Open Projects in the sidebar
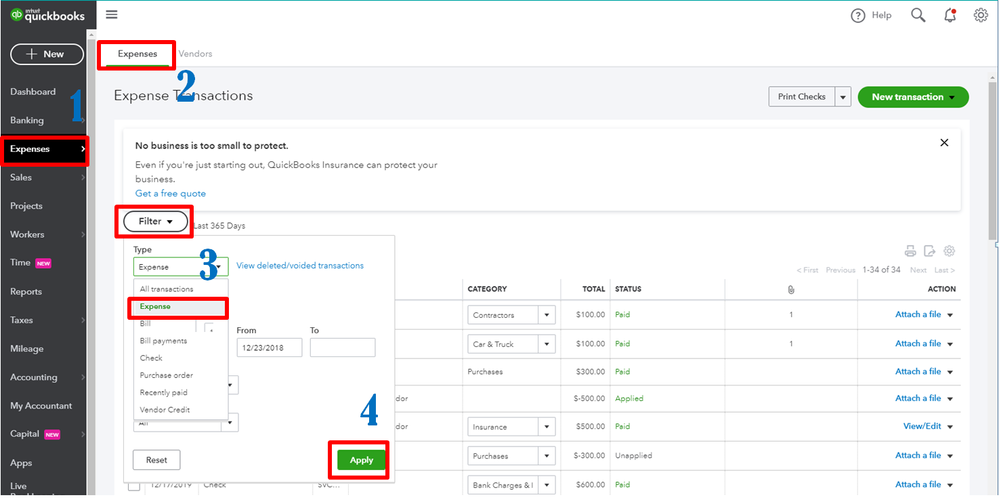The image size is (999, 498). coord(26,206)
